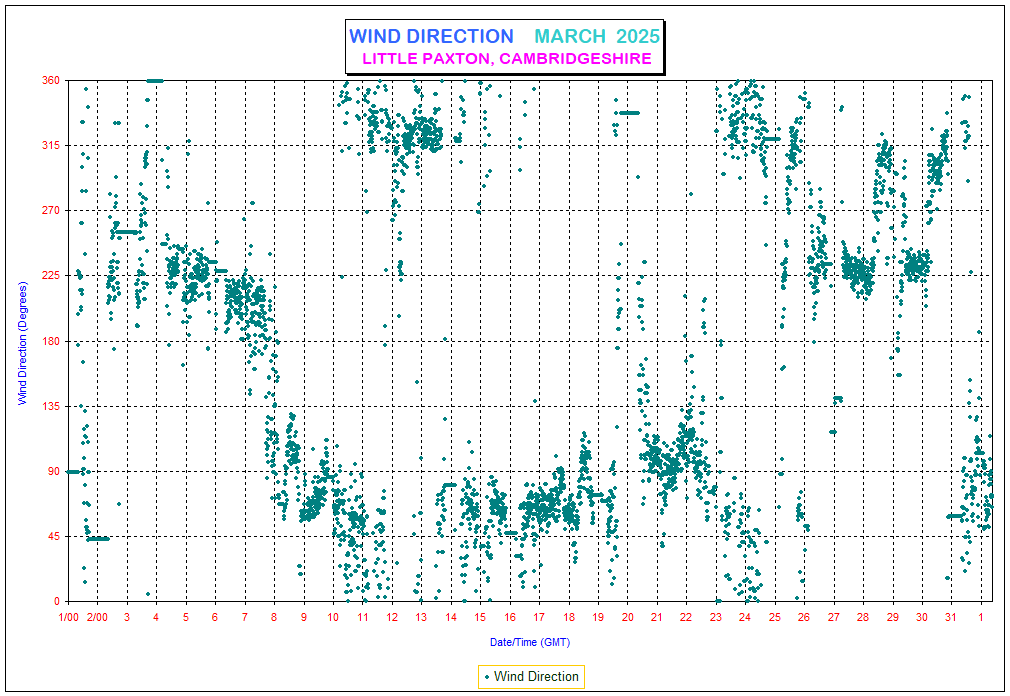Click the teal legend marker dot

click(487, 677)
